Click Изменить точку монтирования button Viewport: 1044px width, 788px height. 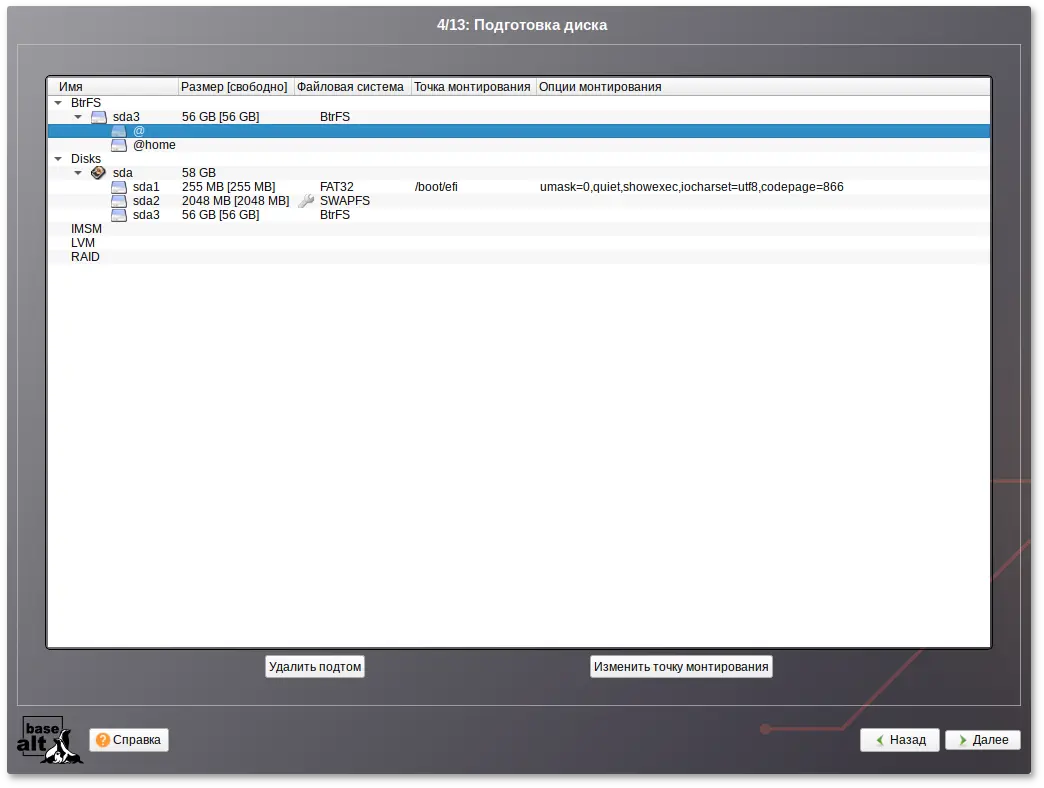(681, 667)
